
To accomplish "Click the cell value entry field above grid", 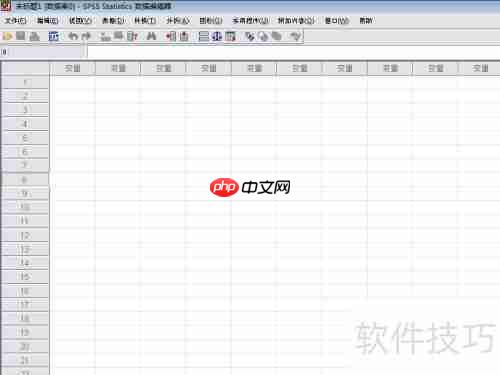I will (x=293, y=52).
